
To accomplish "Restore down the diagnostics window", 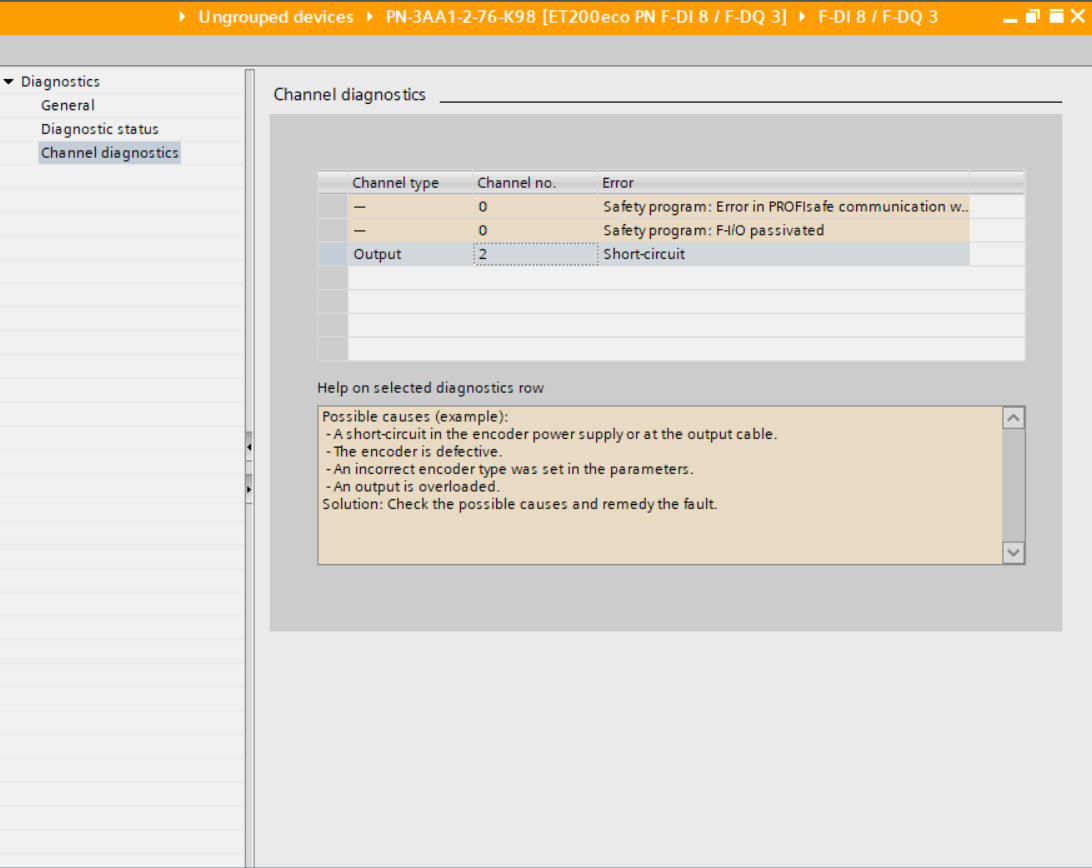I will coord(1033,16).
